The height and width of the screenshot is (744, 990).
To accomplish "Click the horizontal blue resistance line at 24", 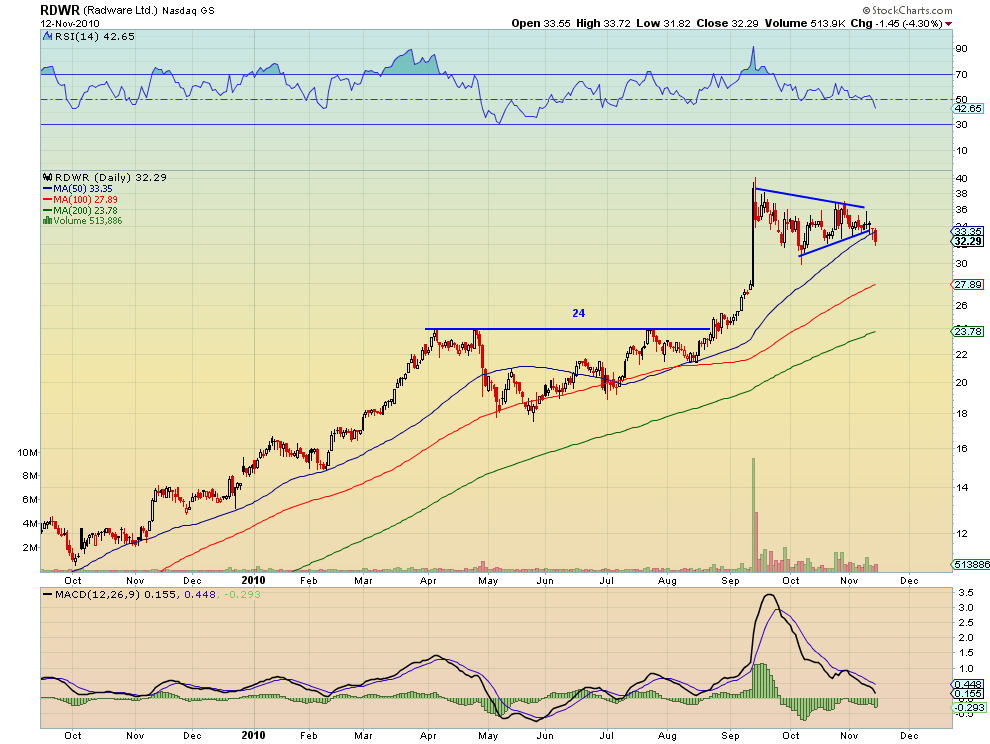I will click(568, 329).
